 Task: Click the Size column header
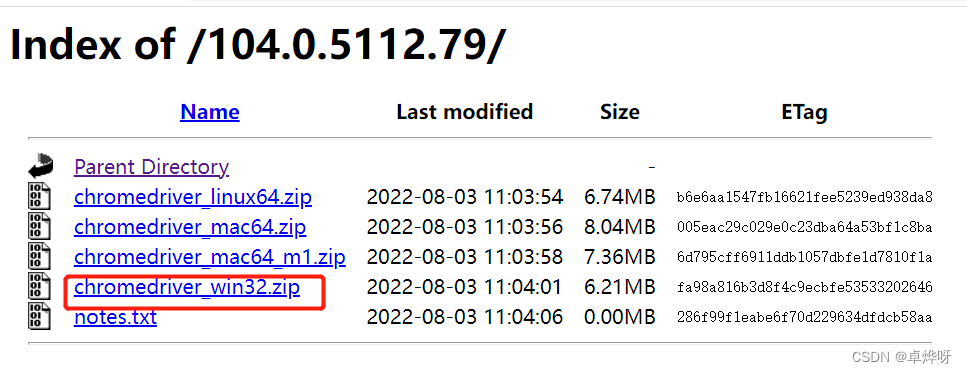pyautogui.click(x=620, y=112)
